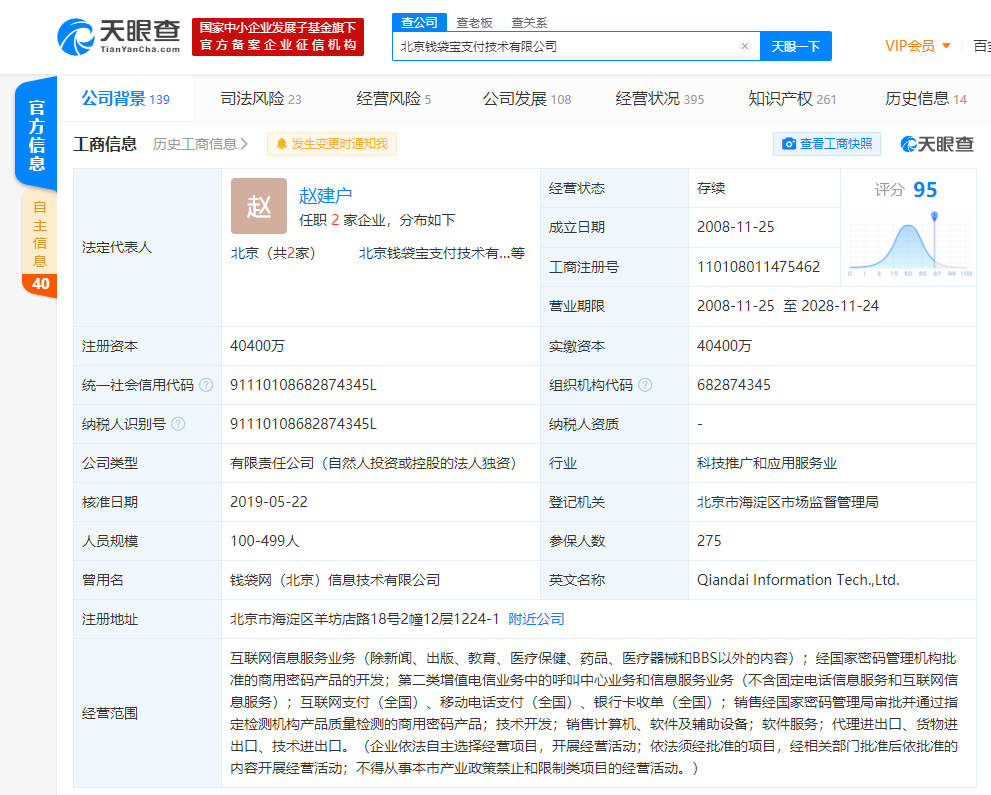Screen dimensions: 991x795
Task: Click the score 95 value
Action: (x=925, y=189)
